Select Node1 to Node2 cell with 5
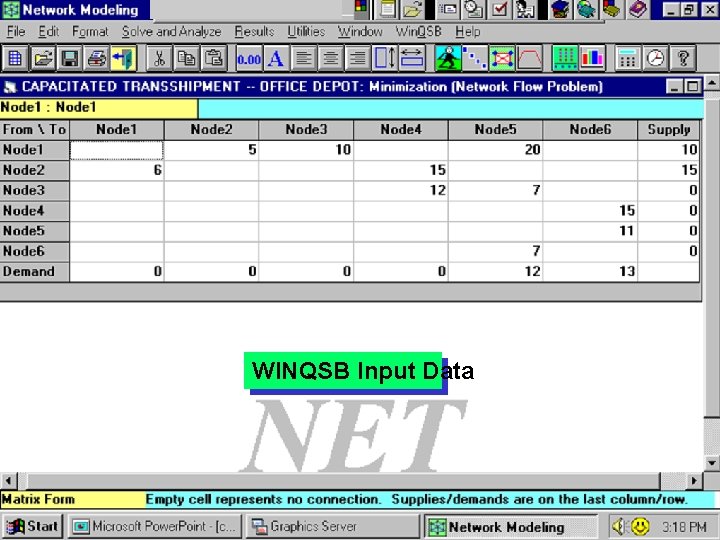 [x=211, y=150]
